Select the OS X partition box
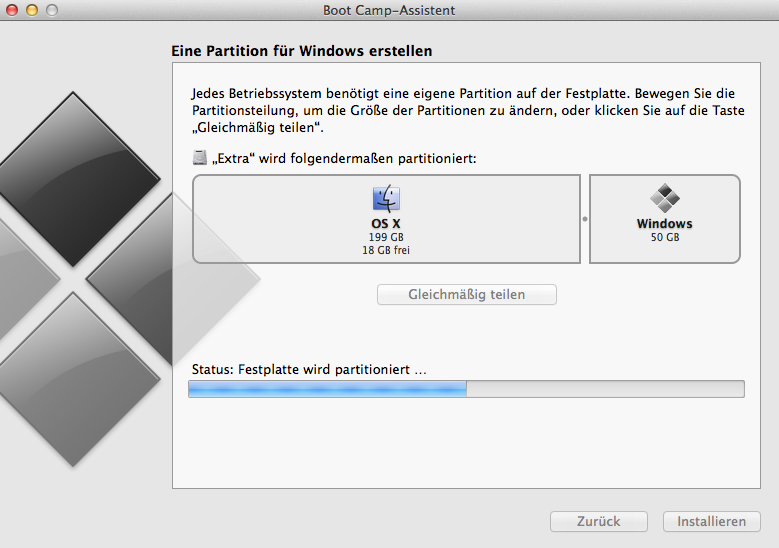779x548 pixels. (387, 219)
